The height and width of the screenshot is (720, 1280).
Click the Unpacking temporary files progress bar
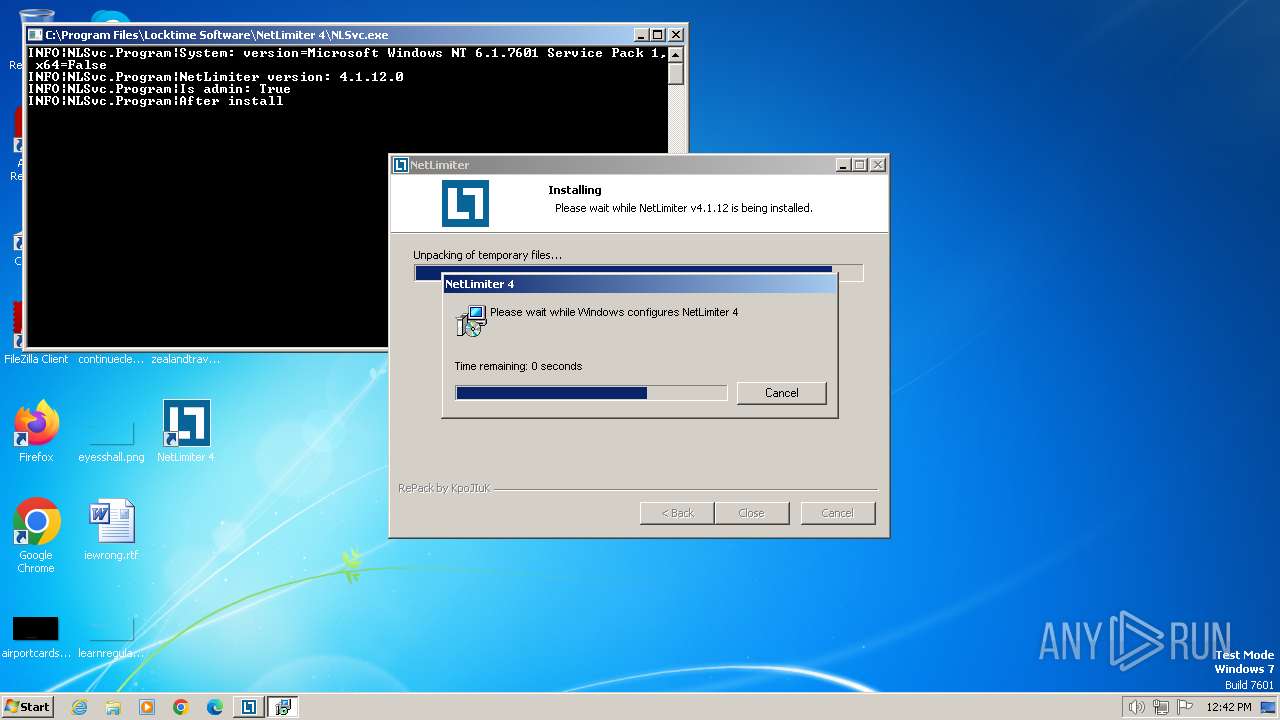point(638,272)
